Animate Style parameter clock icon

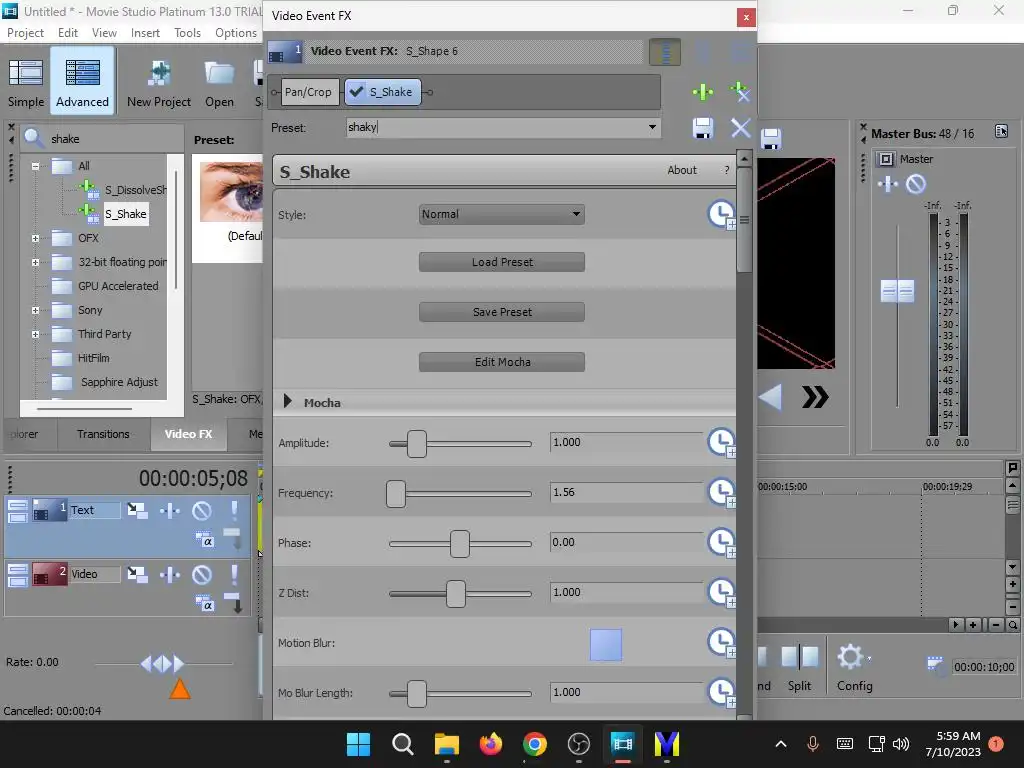(722, 214)
